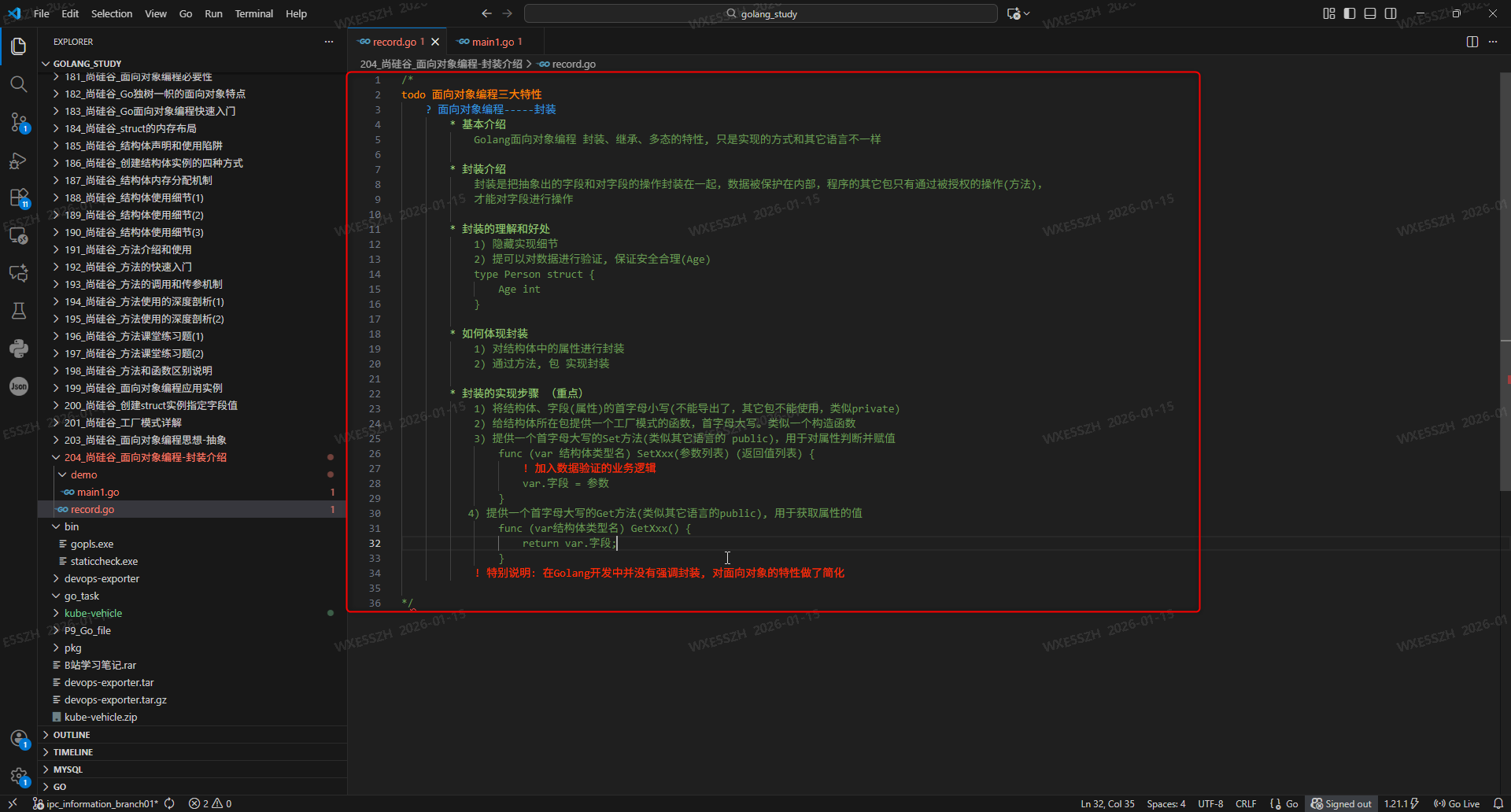Open the Copilot chat dropdown arrow
This screenshot has width=1511, height=812.
pyautogui.click(x=1027, y=13)
